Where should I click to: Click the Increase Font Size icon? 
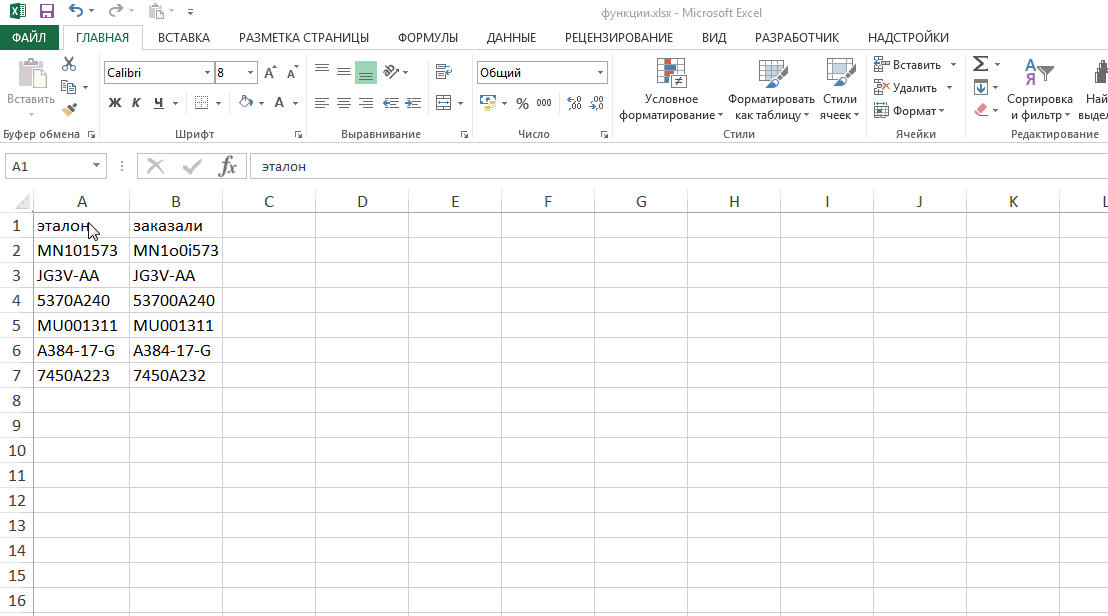[x=270, y=73]
